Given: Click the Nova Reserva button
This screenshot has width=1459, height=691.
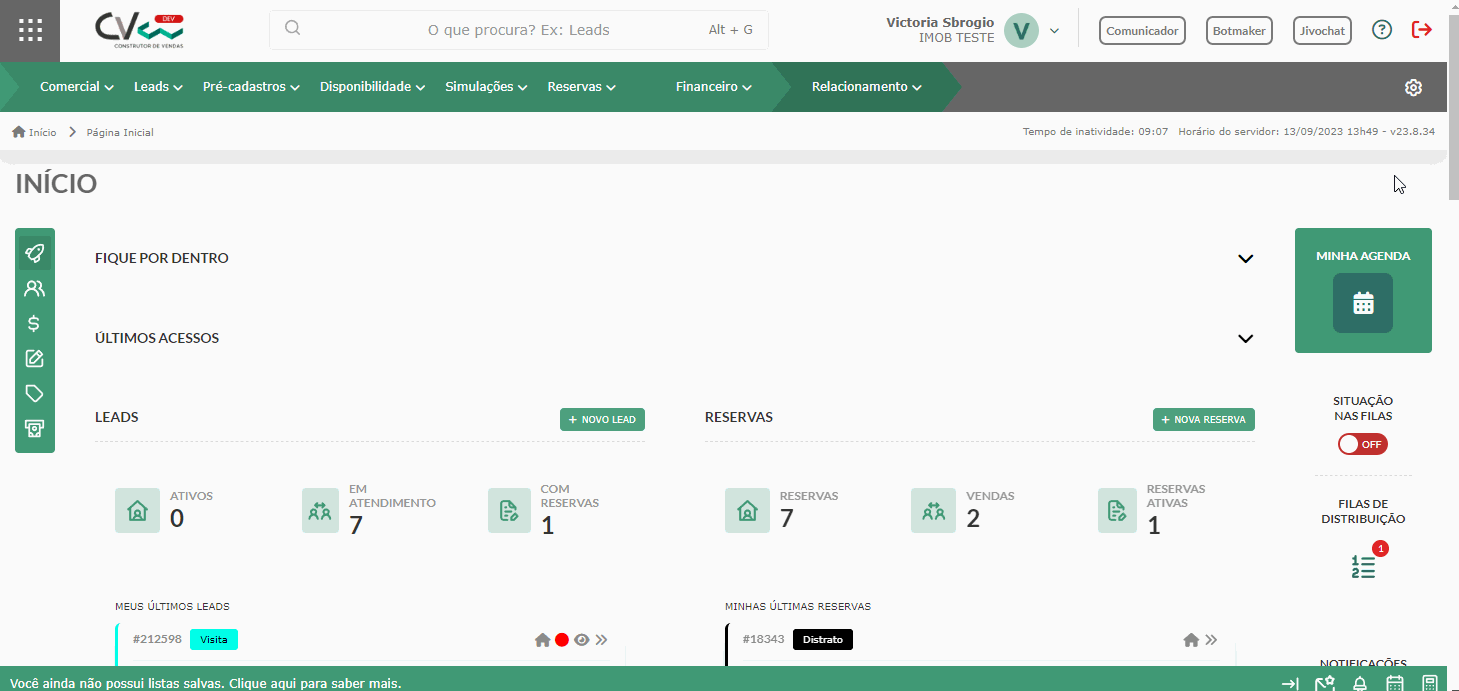Looking at the screenshot, I should (x=1204, y=419).
